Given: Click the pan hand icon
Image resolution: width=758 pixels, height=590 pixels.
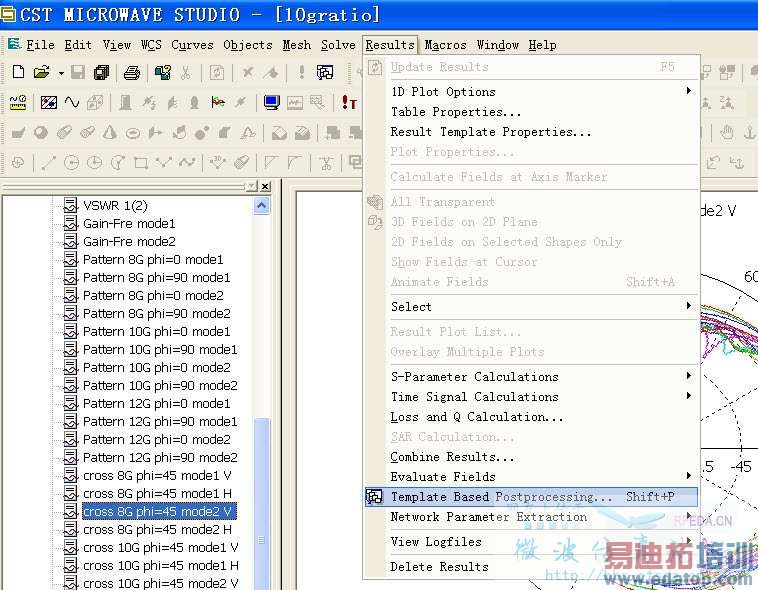Looking at the screenshot, I should click(727, 132).
